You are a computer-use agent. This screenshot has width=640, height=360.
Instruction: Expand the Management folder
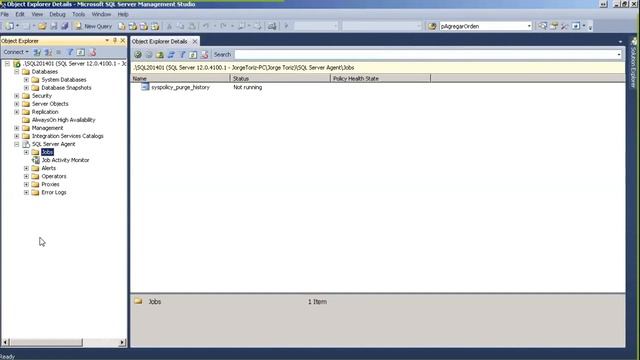[x=17, y=128]
